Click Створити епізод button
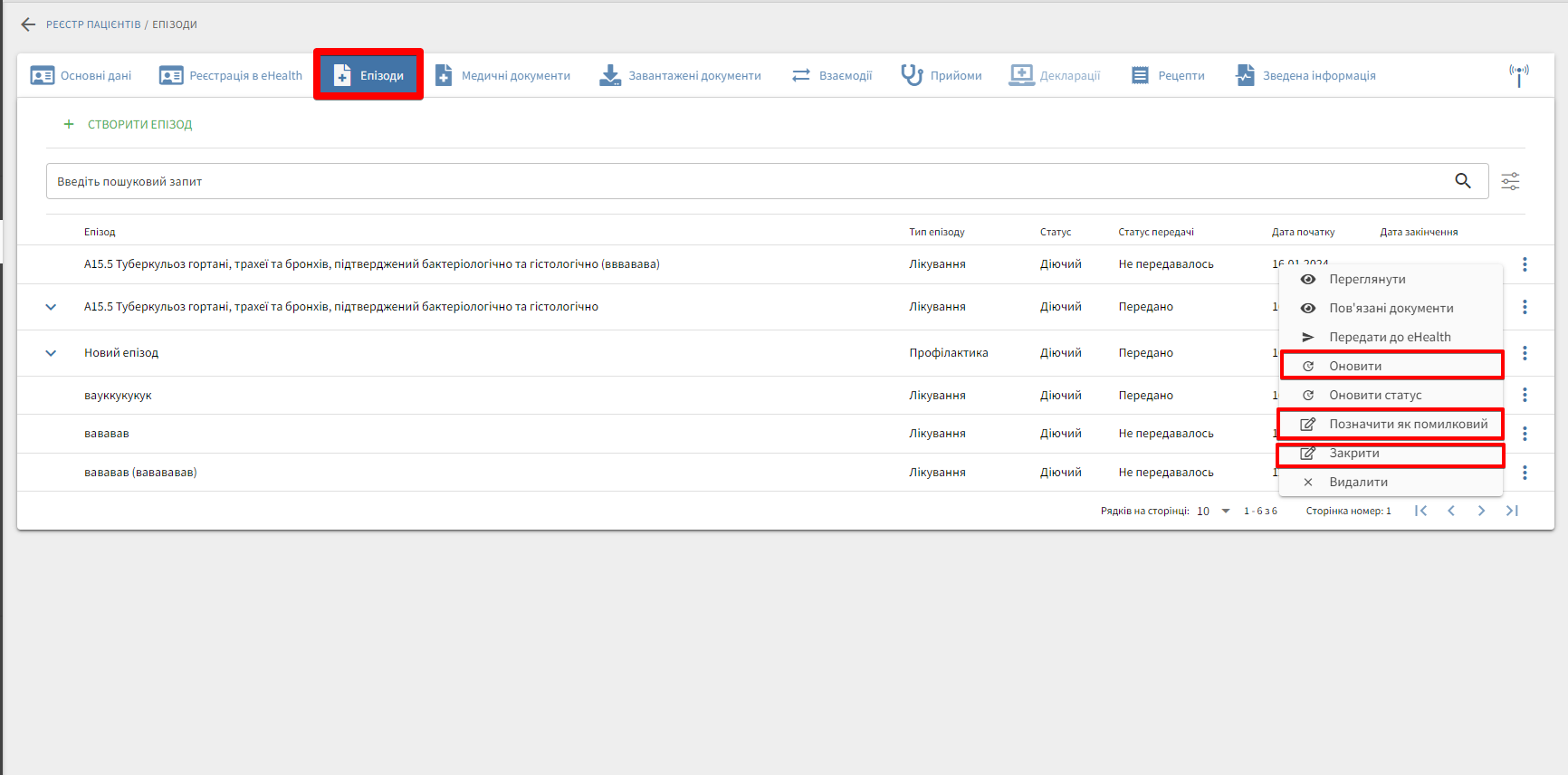The height and width of the screenshot is (775, 1568). tap(128, 124)
